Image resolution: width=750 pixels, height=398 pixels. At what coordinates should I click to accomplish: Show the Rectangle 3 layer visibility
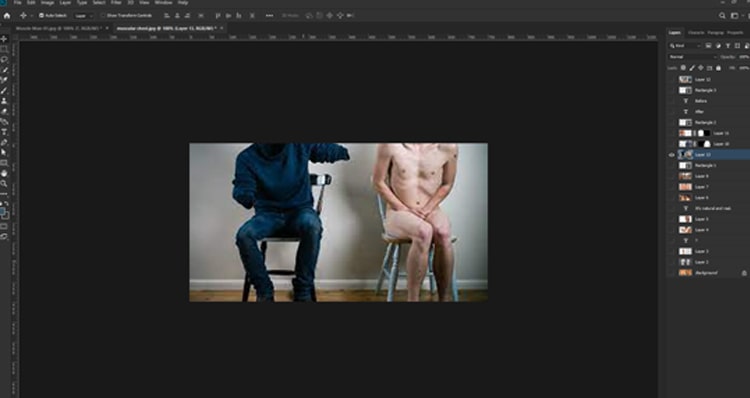point(672,90)
